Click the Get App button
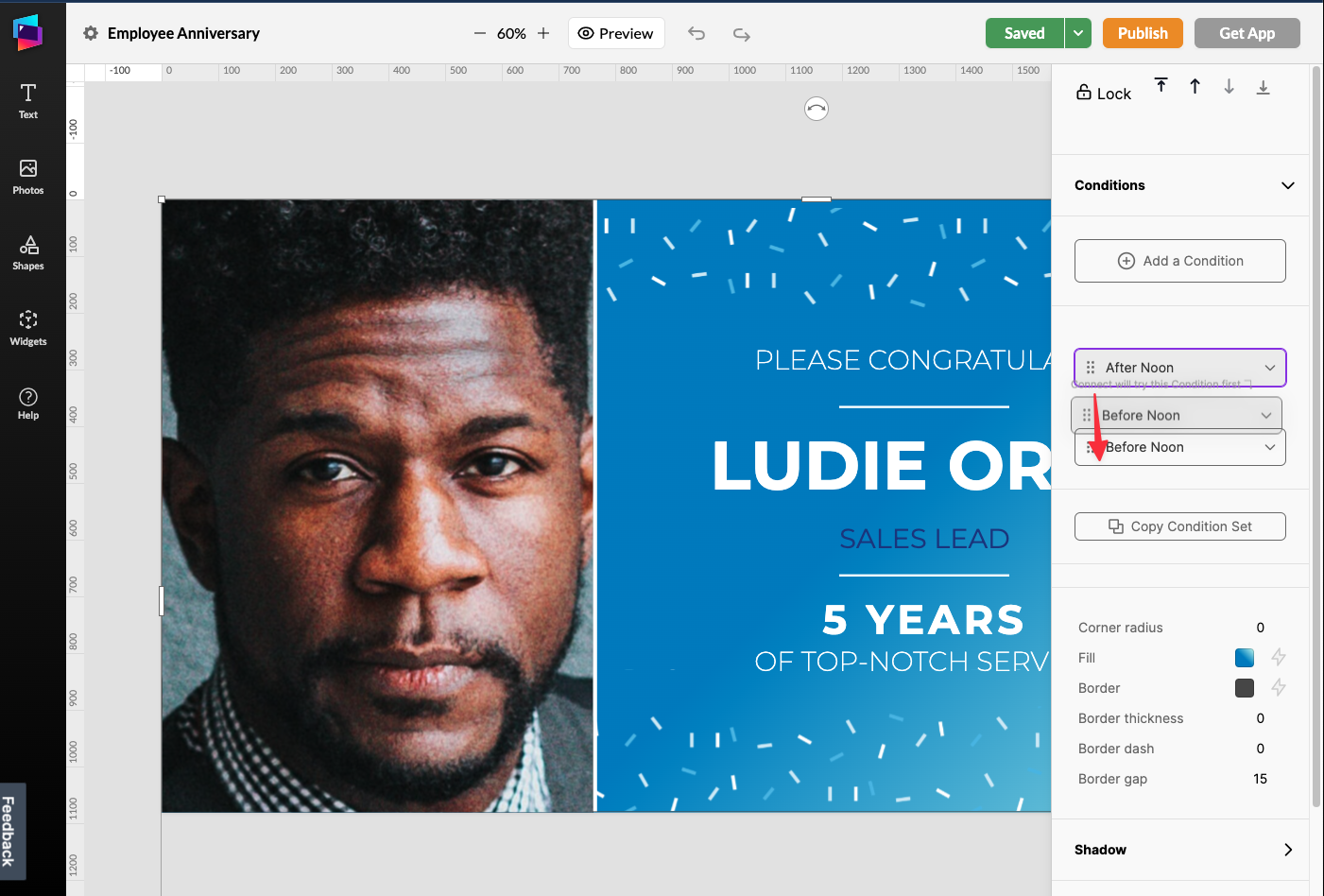Screen dimensions: 1324x896 (1247, 33)
